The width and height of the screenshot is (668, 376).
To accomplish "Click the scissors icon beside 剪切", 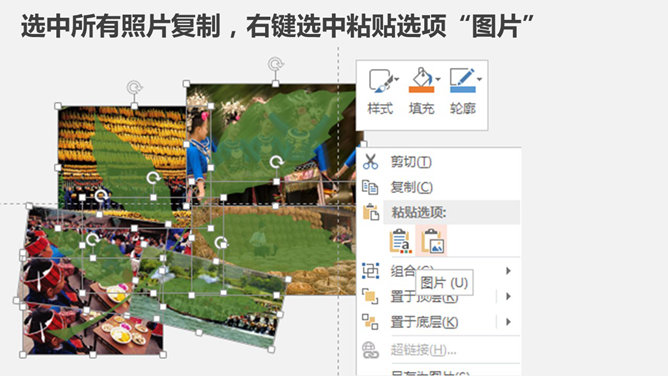I will point(370,162).
